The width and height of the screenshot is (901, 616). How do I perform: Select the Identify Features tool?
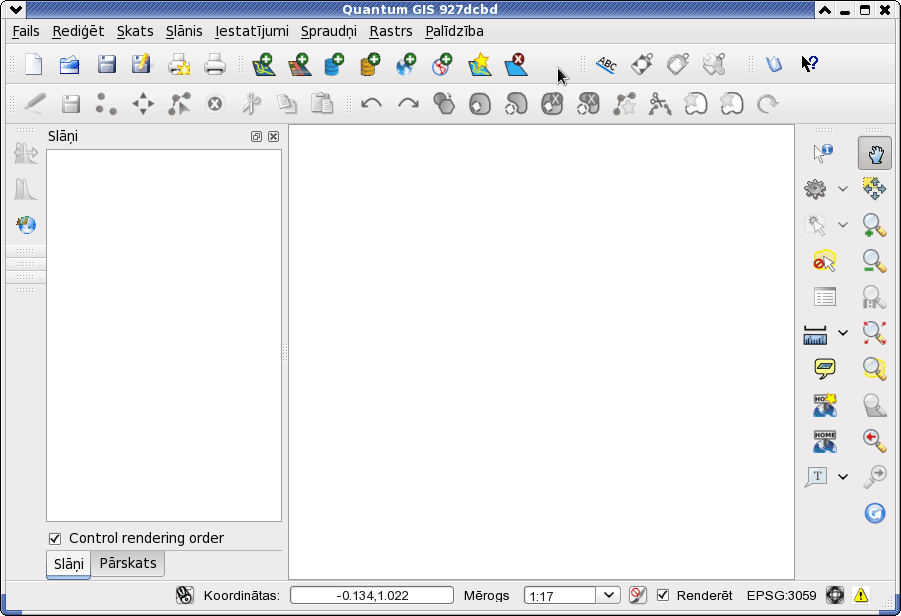point(823,153)
